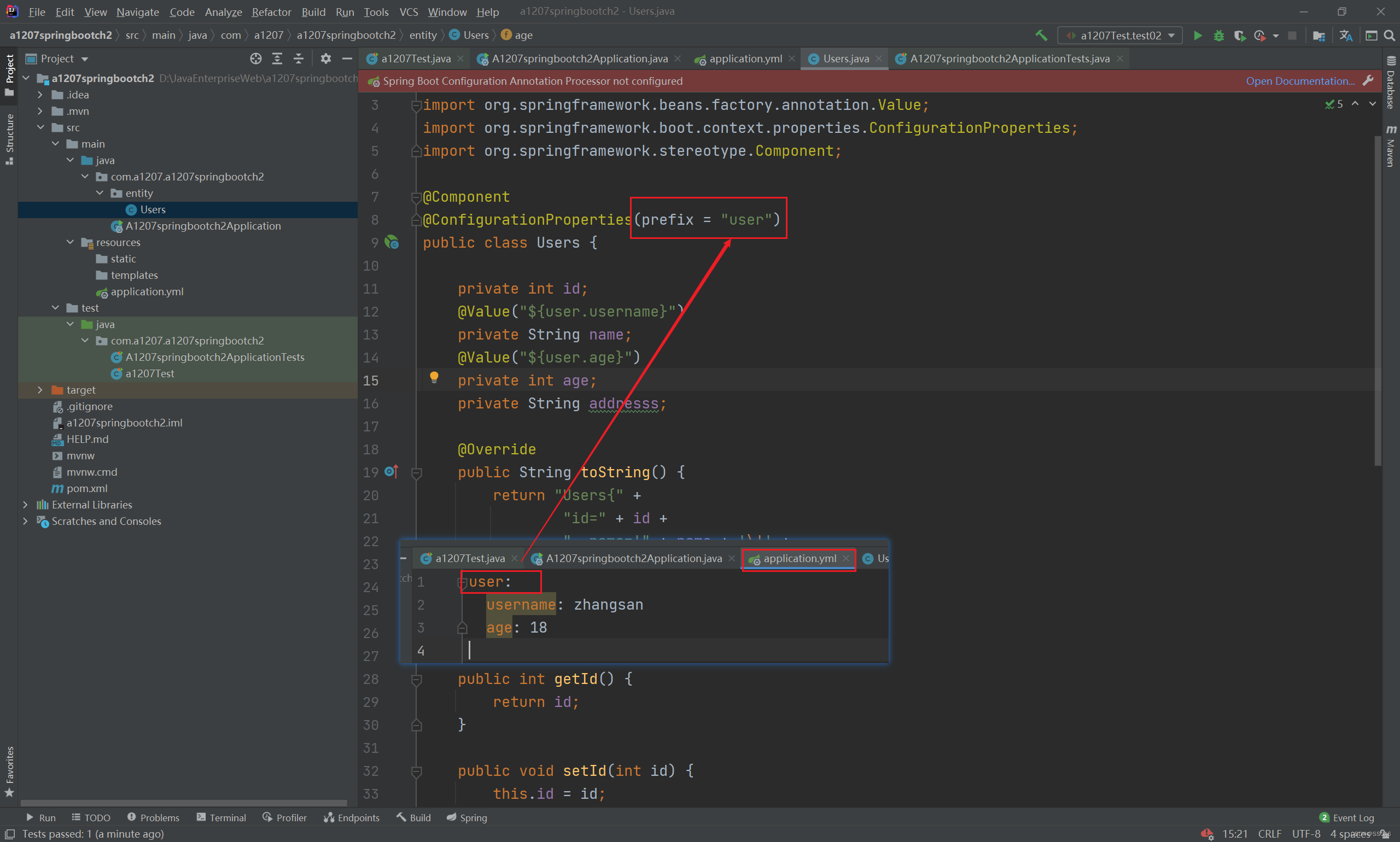
Task: Open the Structure tool window
Action: pos(9,139)
